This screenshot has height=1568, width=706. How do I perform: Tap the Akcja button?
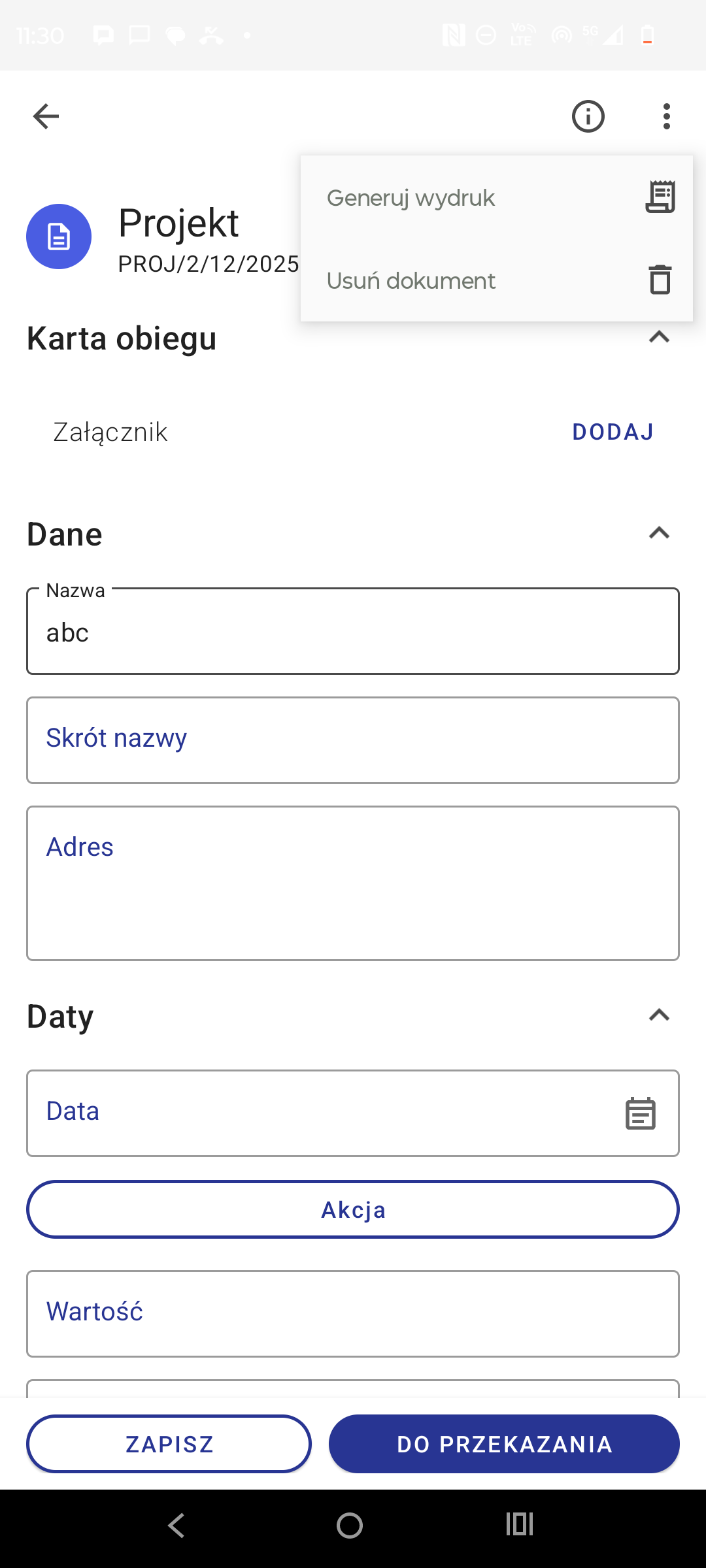(353, 1209)
